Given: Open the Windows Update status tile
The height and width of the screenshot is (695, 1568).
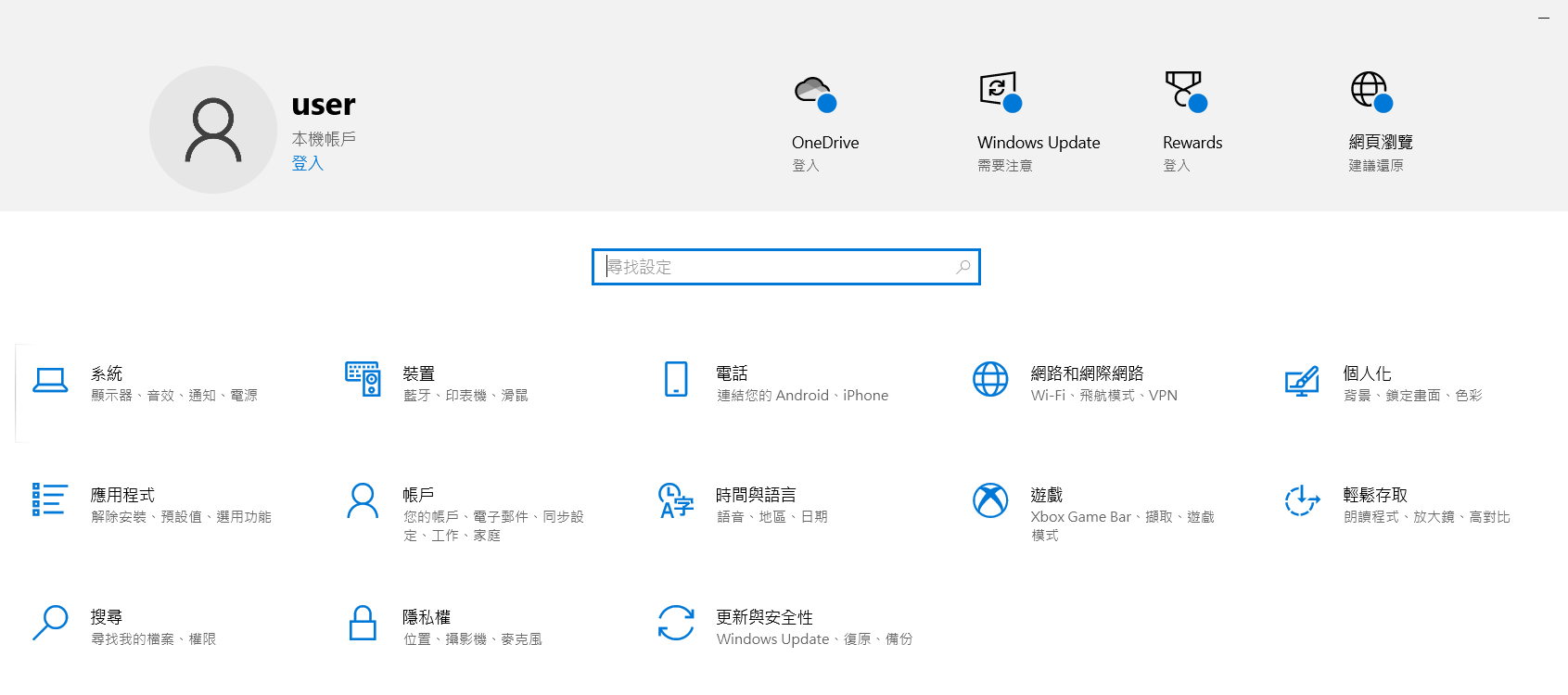Looking at the screenshot, I should [x=1038, y=120].
